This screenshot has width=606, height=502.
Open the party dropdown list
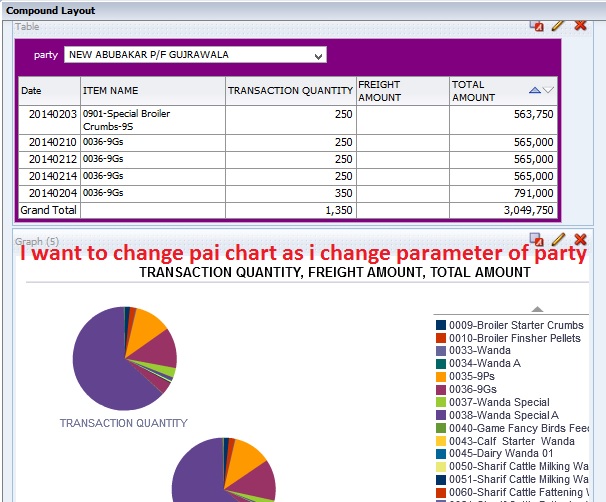pos(318,56)
